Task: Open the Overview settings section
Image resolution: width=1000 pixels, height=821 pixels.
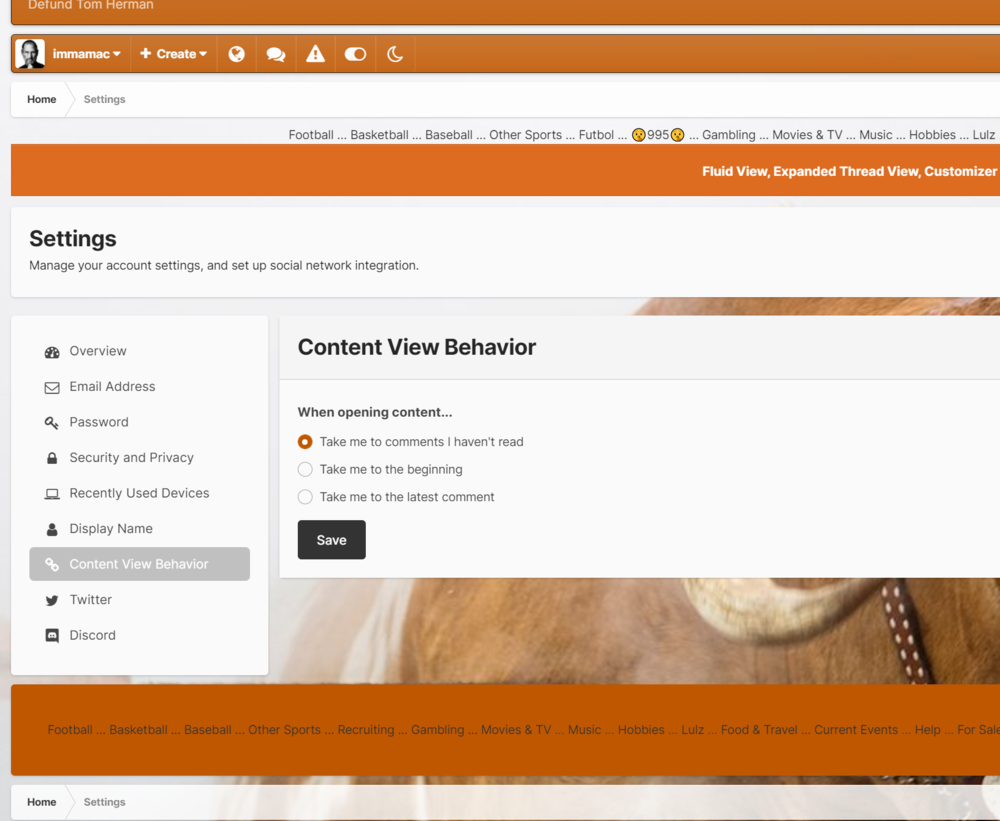Action: [98, 351]
